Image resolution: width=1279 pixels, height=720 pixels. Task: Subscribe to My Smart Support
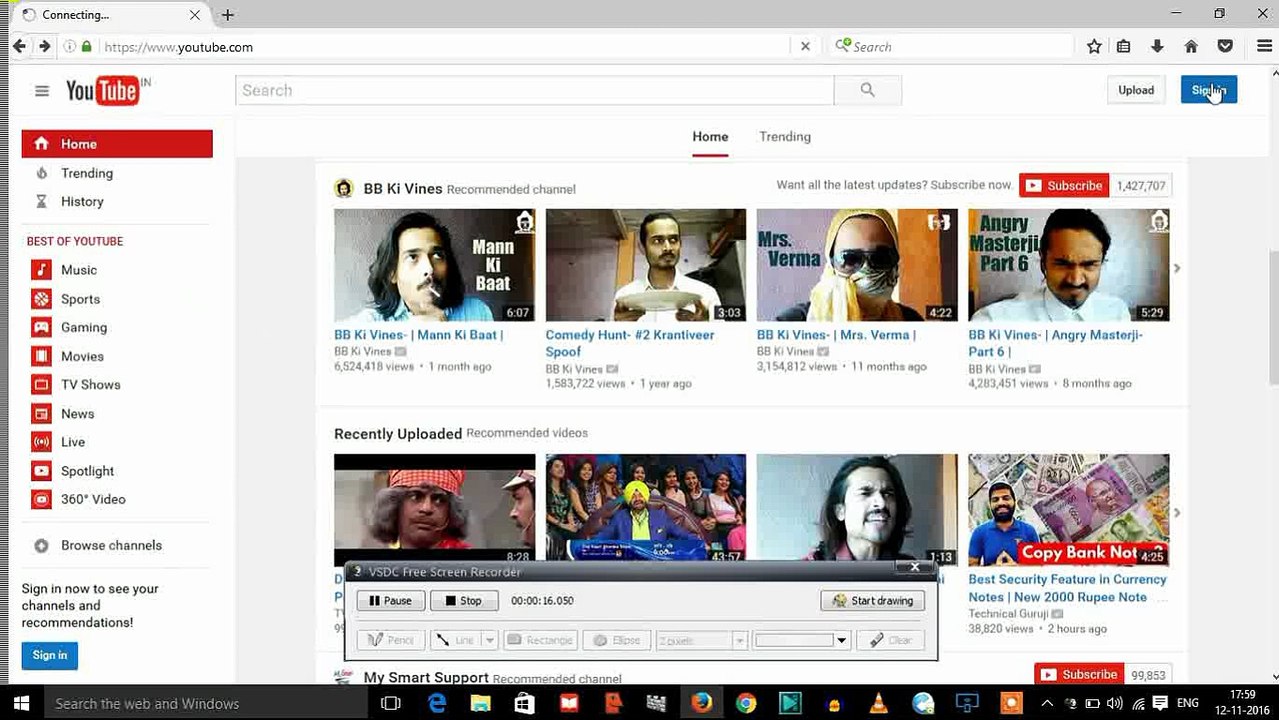click(x=1079, y=675)
